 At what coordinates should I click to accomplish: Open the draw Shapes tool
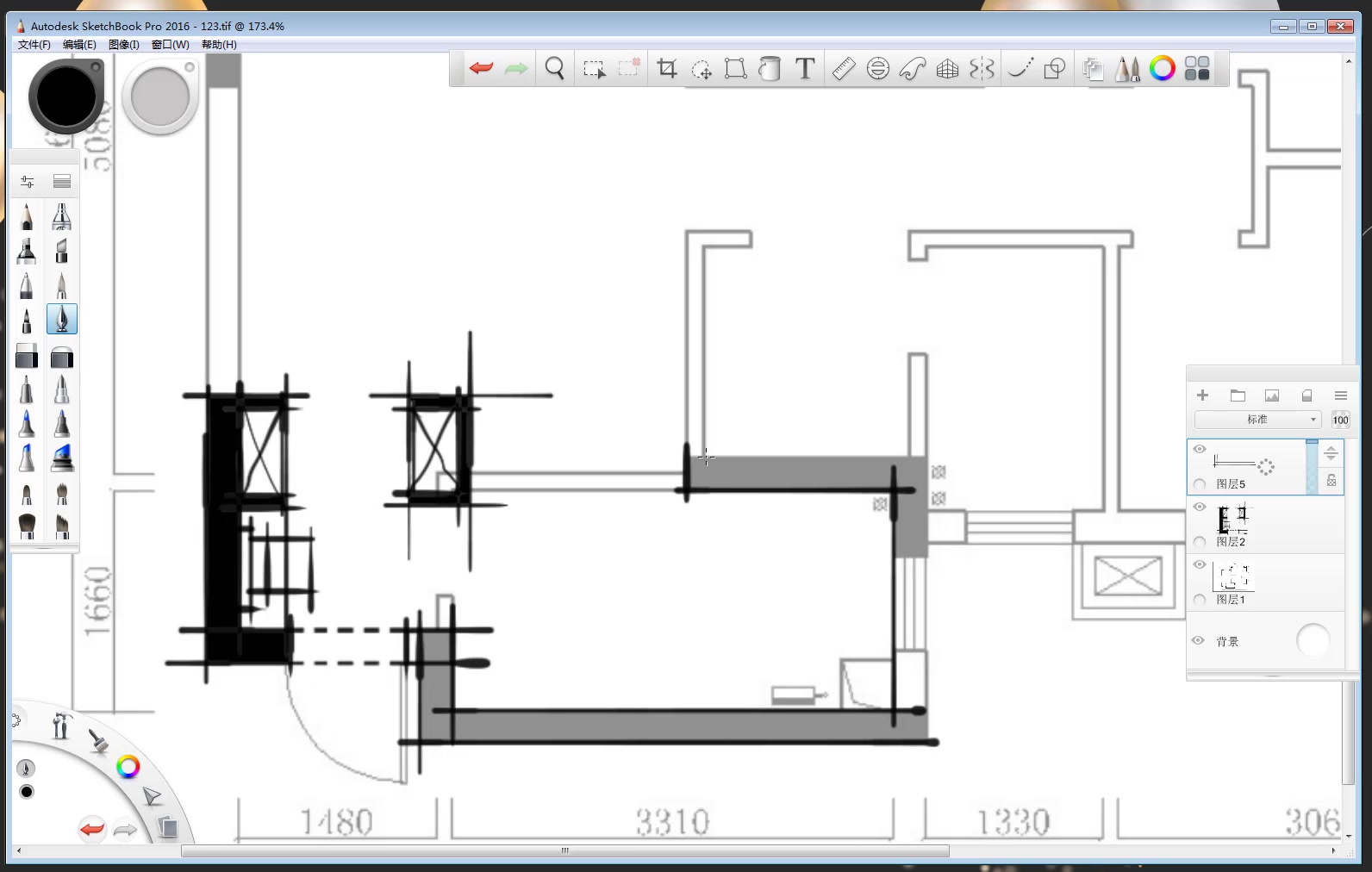1055,68
